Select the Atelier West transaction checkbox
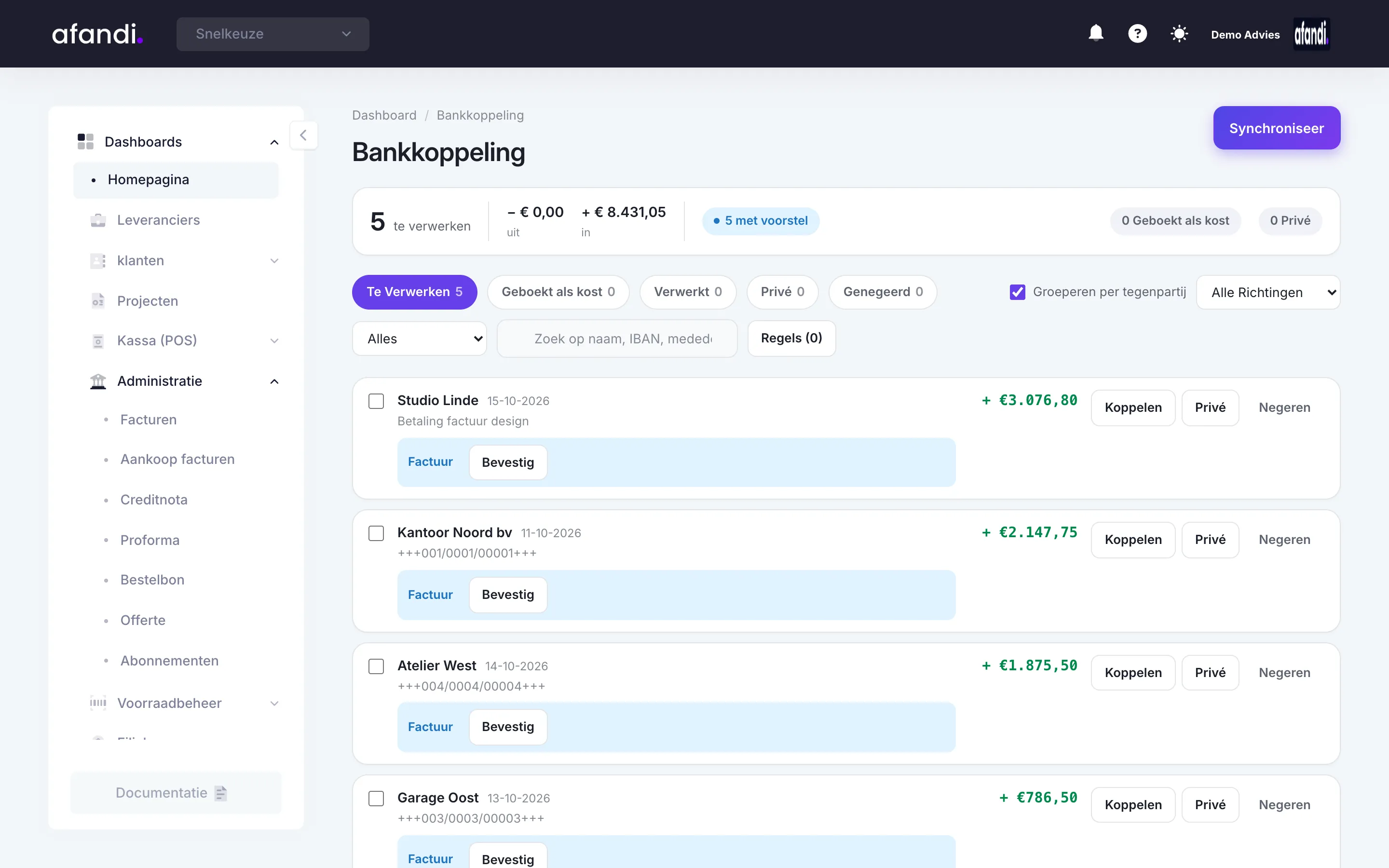1389x868 pixels. (x=376, y=666)
